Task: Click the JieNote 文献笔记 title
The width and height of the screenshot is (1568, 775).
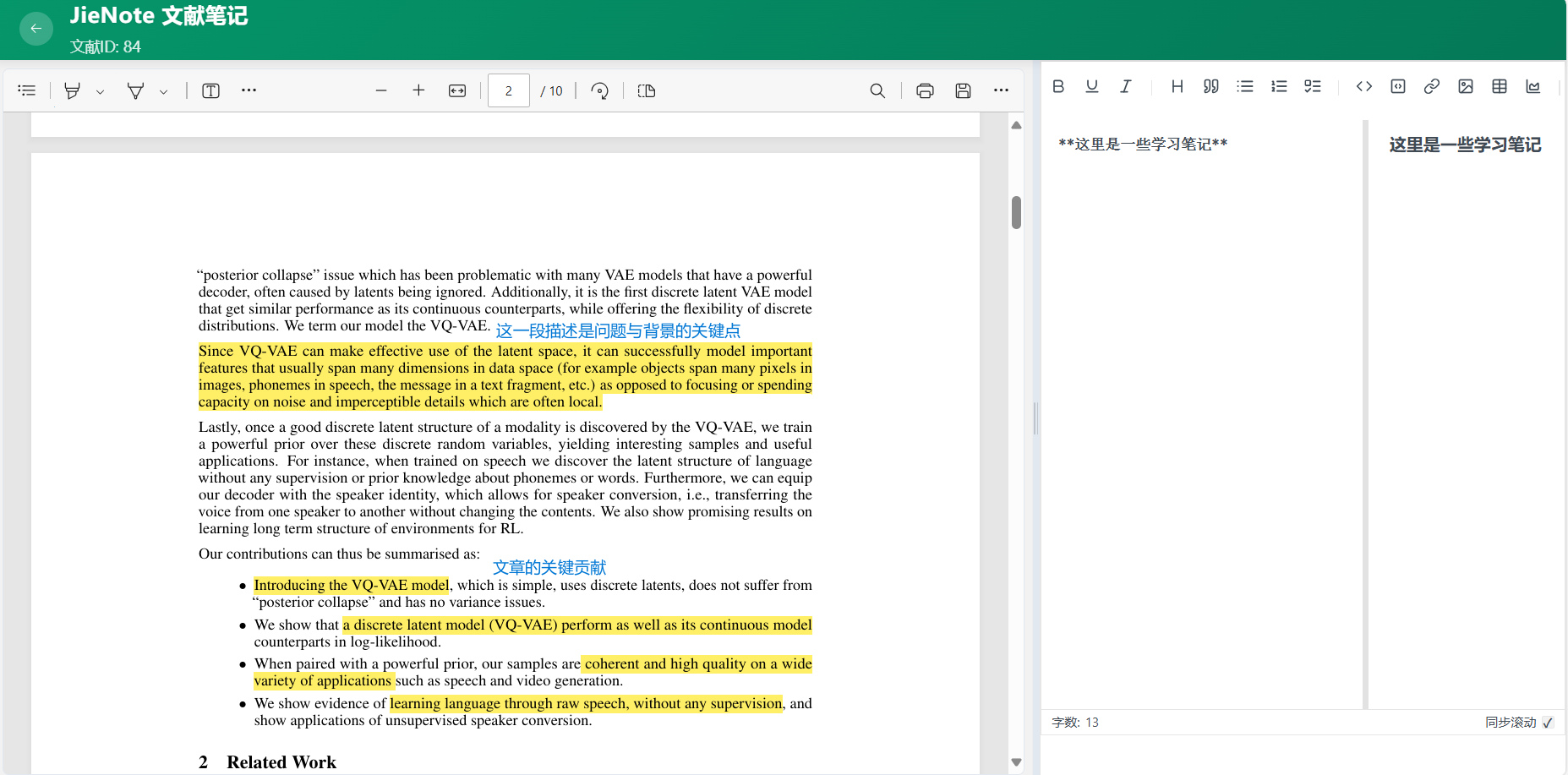Action: click(x=159, y=16)
